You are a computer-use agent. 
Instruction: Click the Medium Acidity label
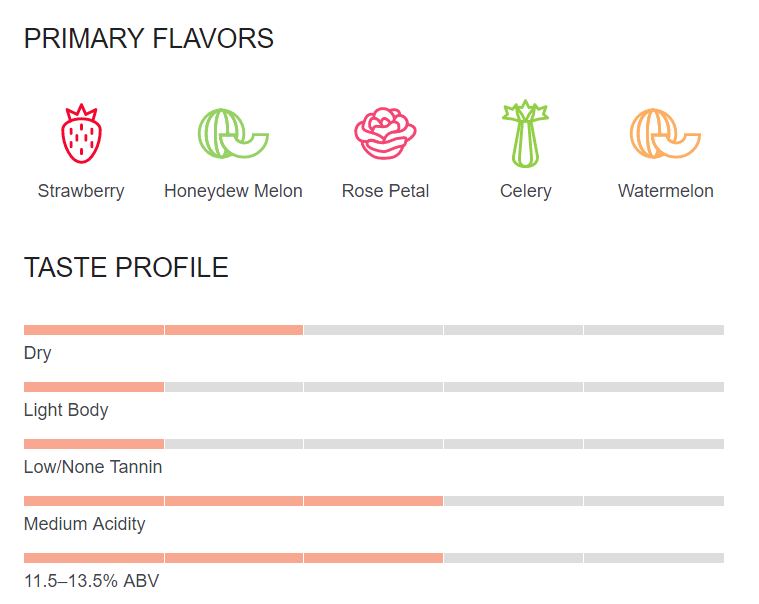[x=85, y=524]
